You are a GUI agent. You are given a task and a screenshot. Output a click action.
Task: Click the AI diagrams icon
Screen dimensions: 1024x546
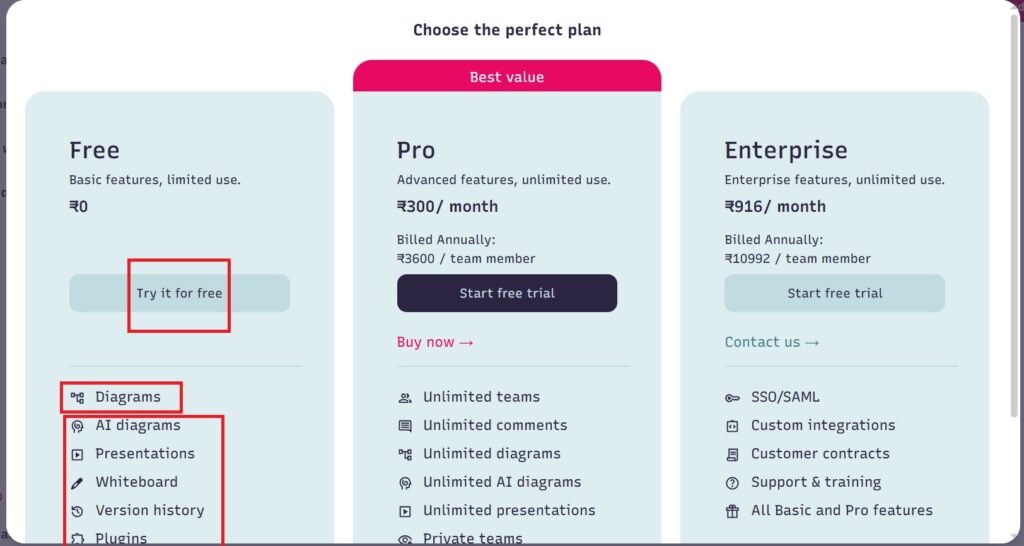[x=77, y=426]
